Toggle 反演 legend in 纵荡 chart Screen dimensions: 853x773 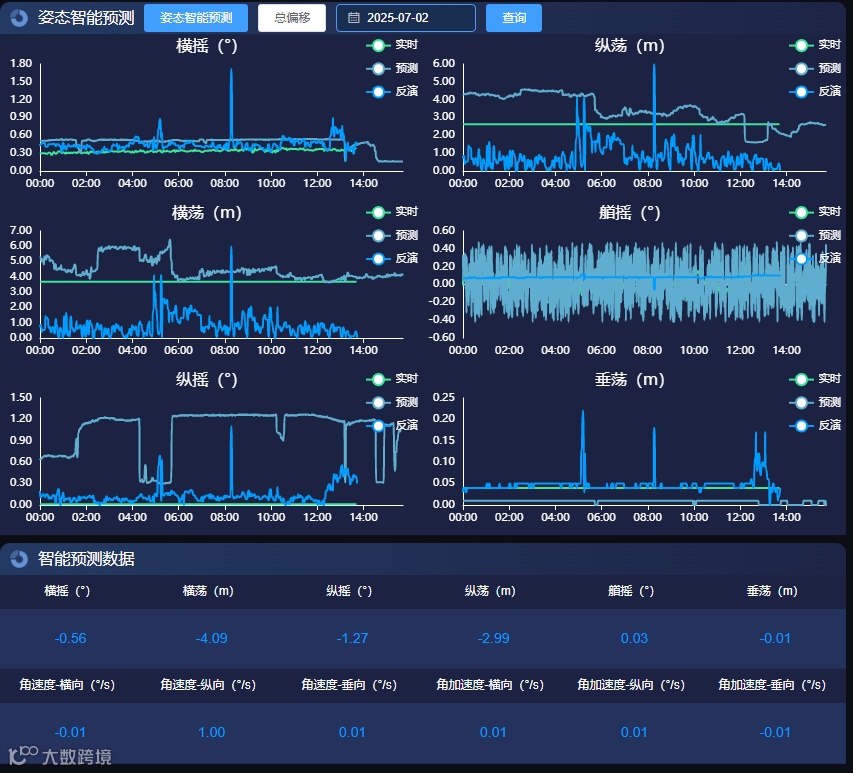815,91
